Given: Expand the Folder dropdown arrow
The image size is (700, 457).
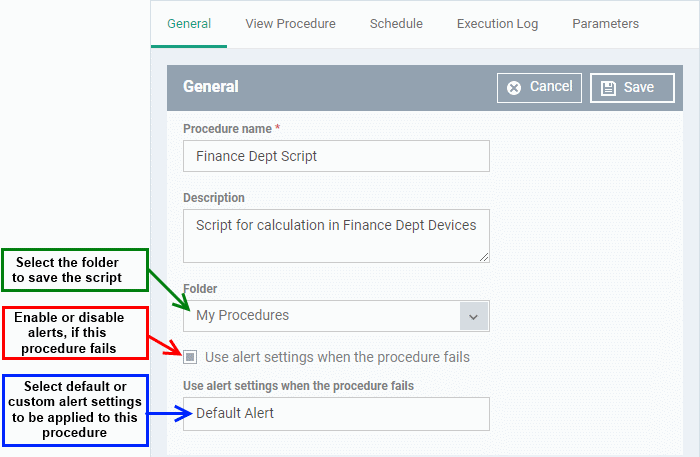Looking at the screenshot, I should click(x=473, y=316).
